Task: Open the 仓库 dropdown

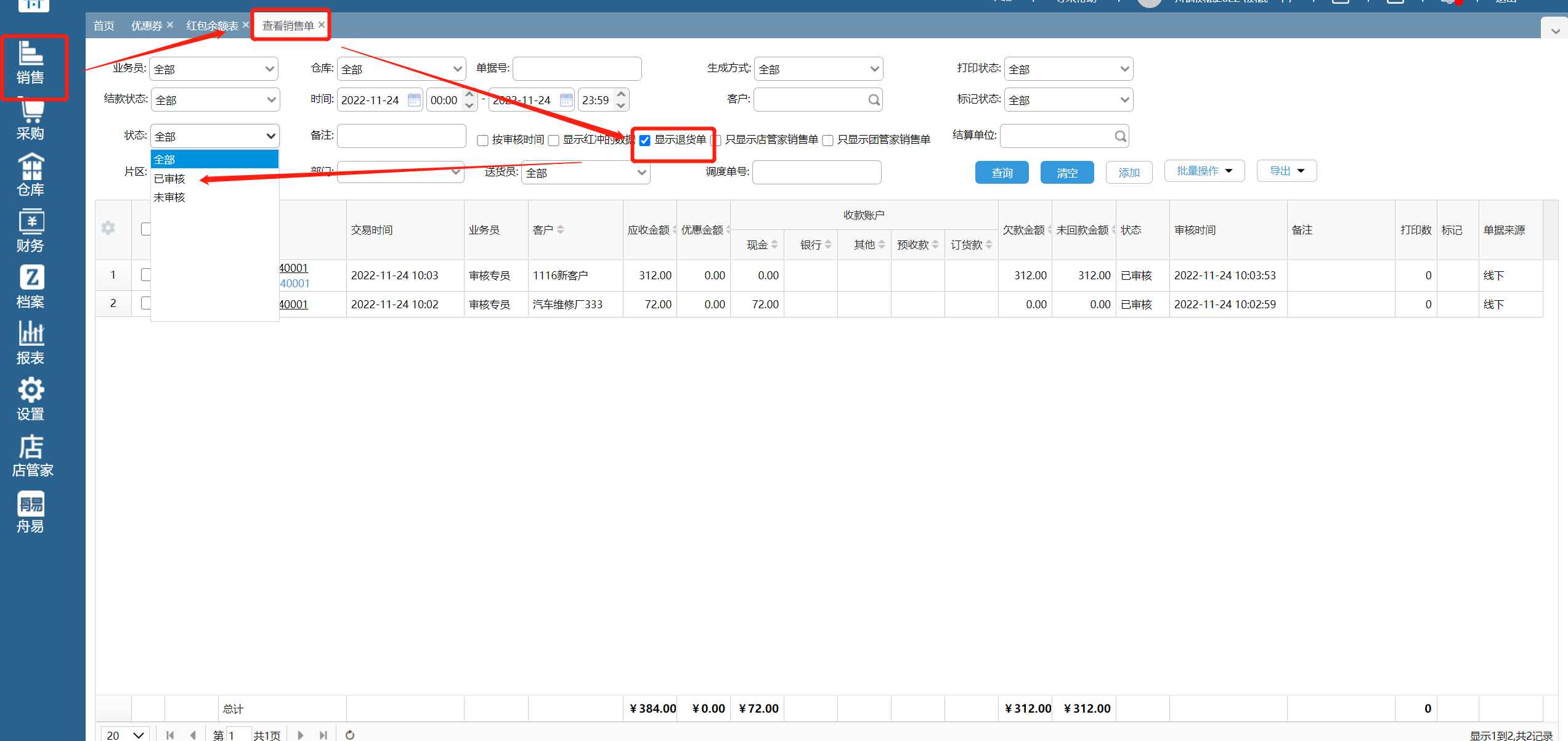Action: (401, 69)
